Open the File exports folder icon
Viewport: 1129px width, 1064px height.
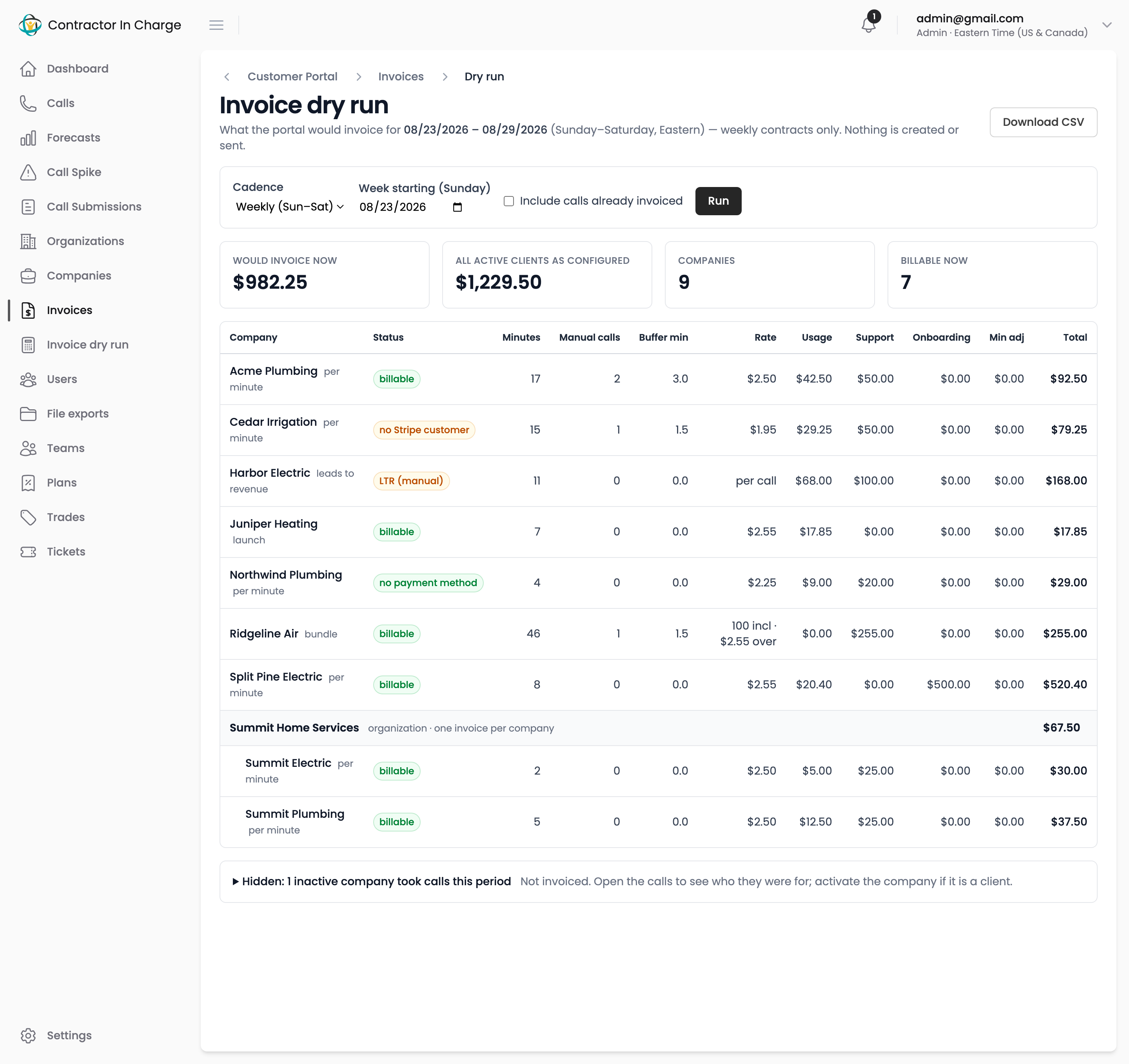coord(28,414)
